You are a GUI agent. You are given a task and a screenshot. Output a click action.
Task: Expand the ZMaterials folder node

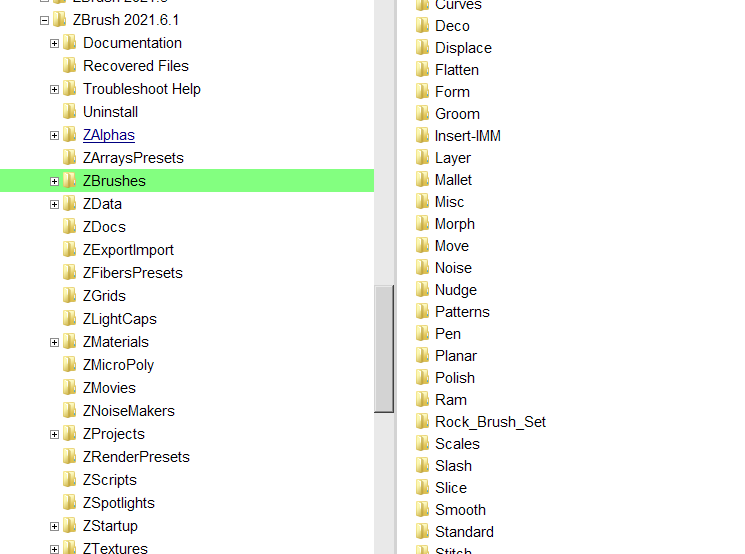click(54, 343)
